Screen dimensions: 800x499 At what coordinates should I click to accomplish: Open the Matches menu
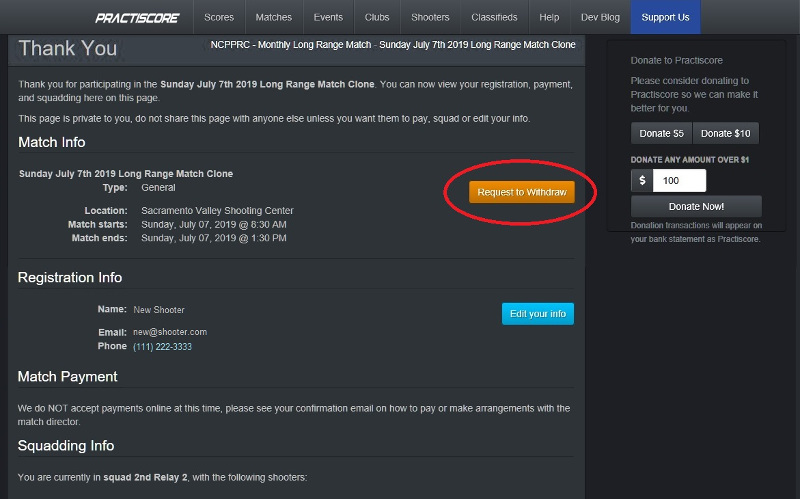pos(273,18)
